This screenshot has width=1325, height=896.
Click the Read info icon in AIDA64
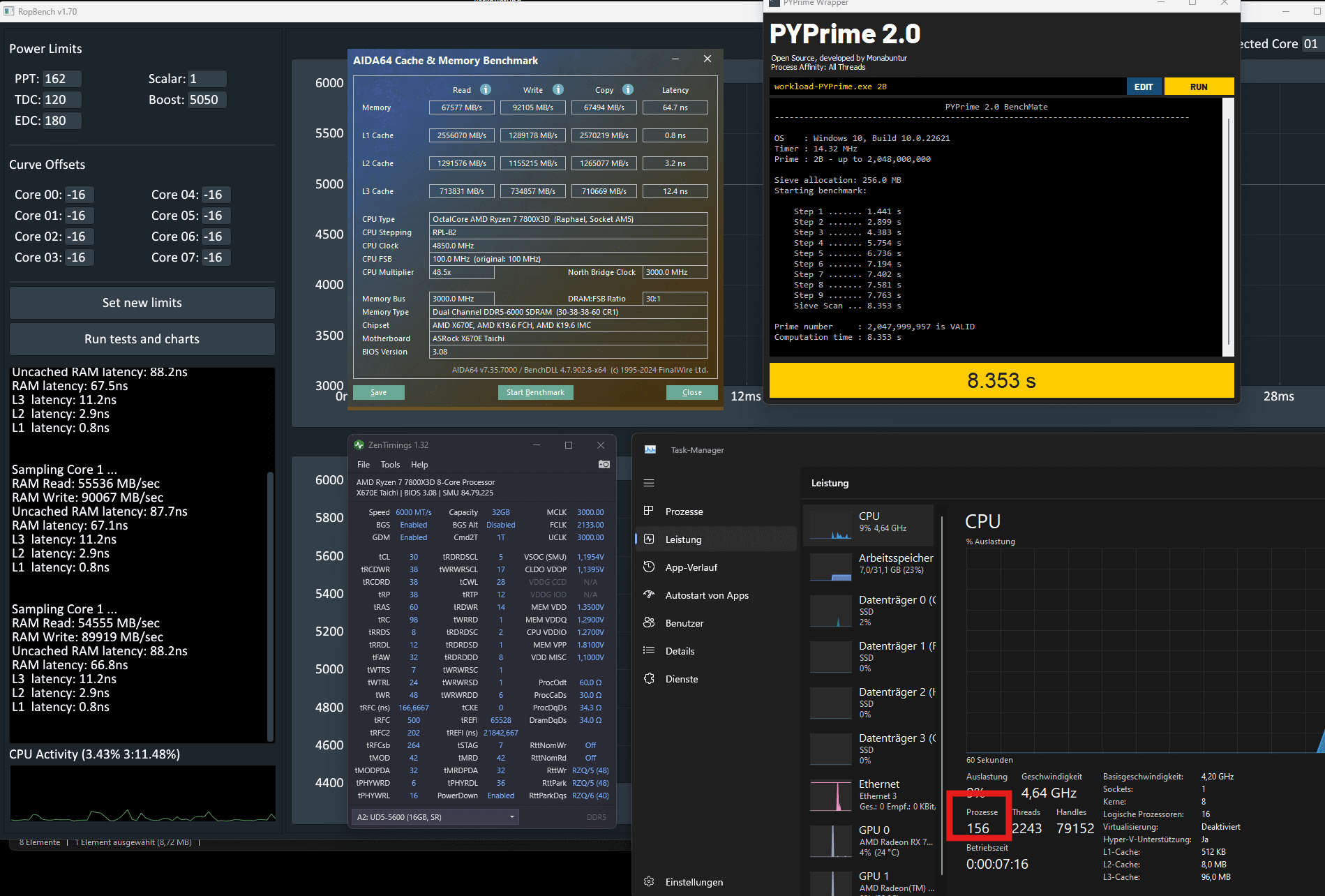[486, 89]
